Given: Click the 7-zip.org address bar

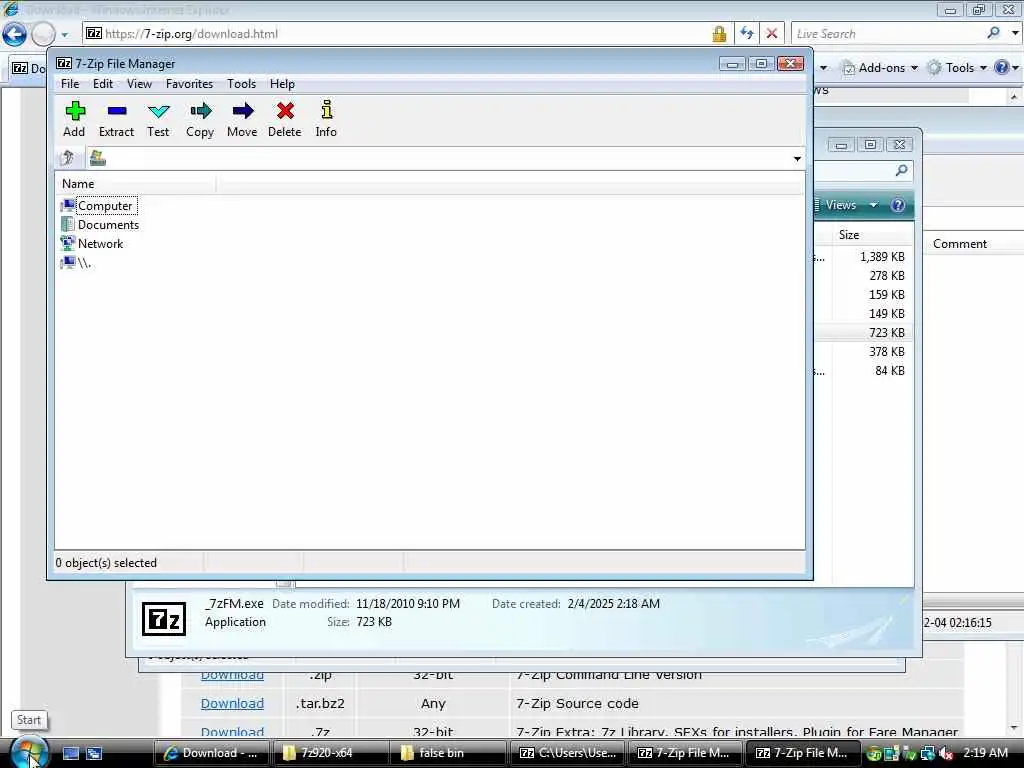Looking at the screenshot, I should (x=398, y=33).
